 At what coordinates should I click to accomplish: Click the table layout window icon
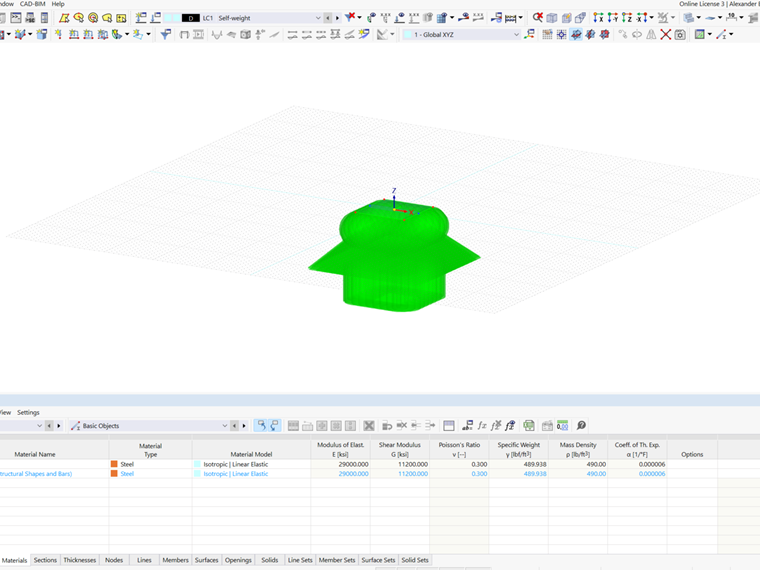pos(449,426)
